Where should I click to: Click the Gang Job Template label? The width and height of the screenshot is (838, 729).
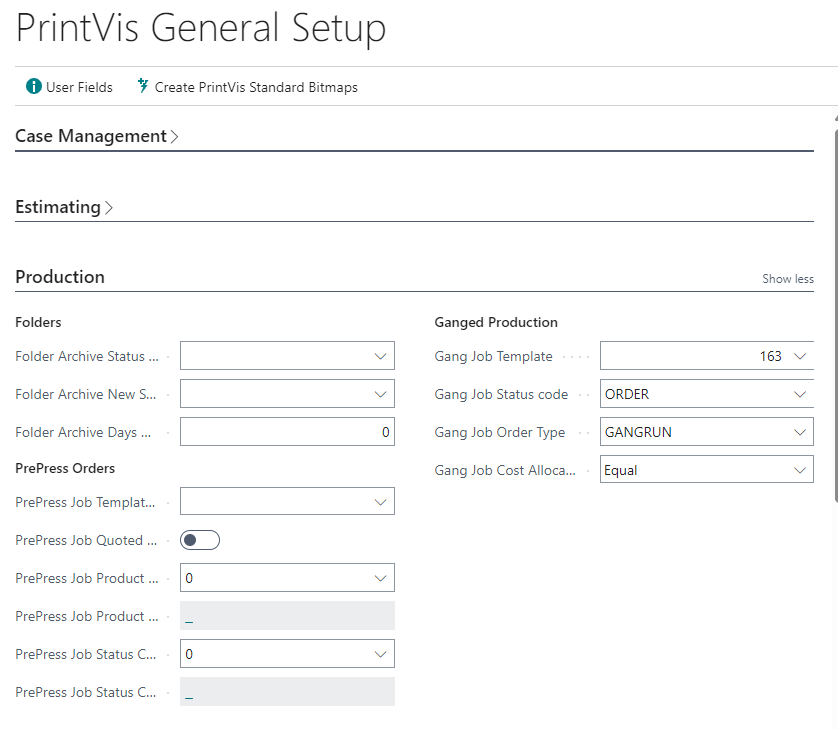(x=493, y=356)
